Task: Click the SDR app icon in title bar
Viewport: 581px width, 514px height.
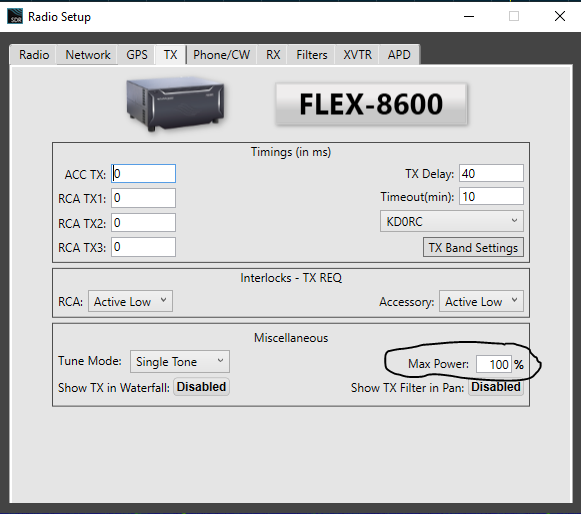Action: 15,16
